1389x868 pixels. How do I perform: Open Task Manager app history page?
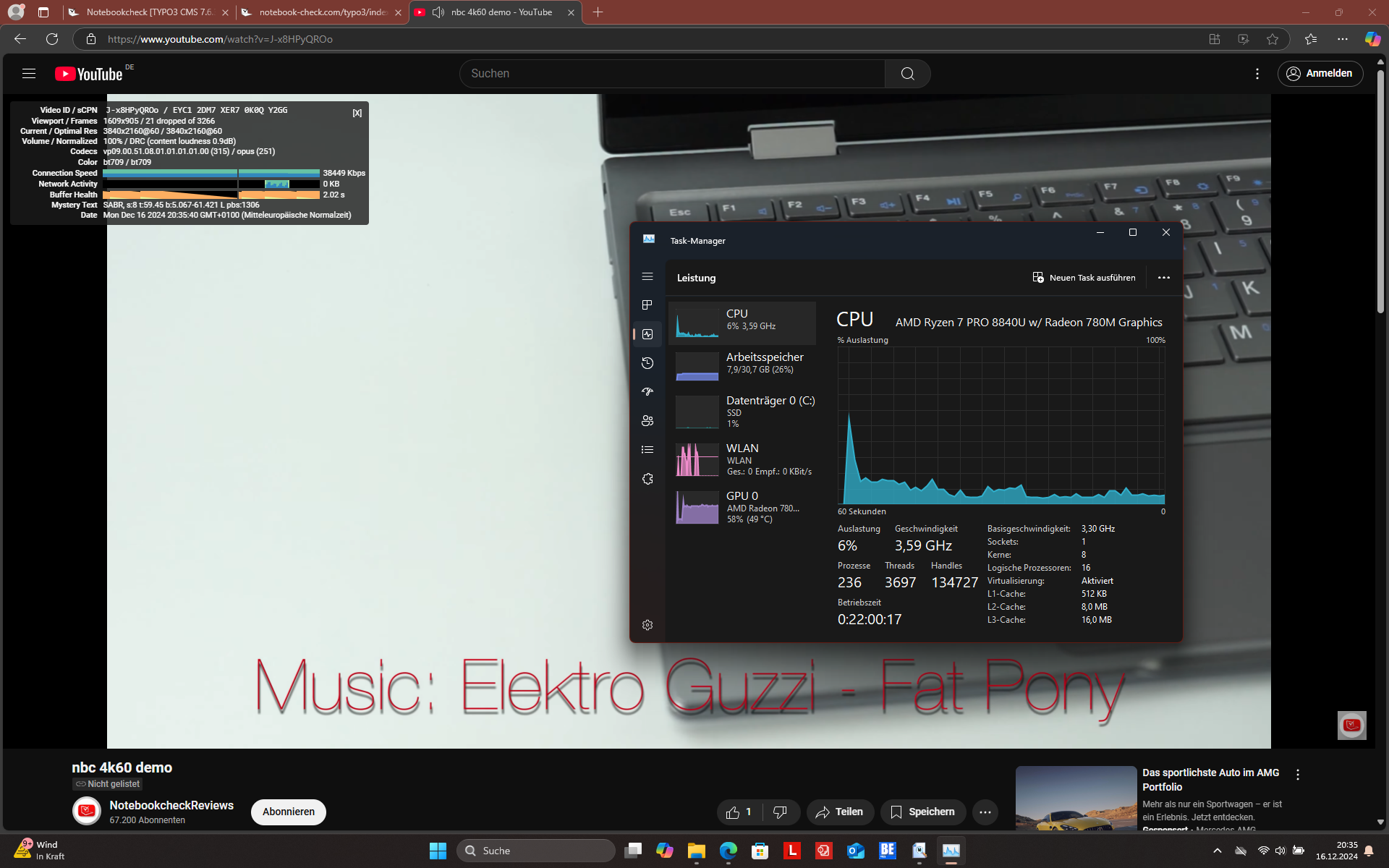647,363
